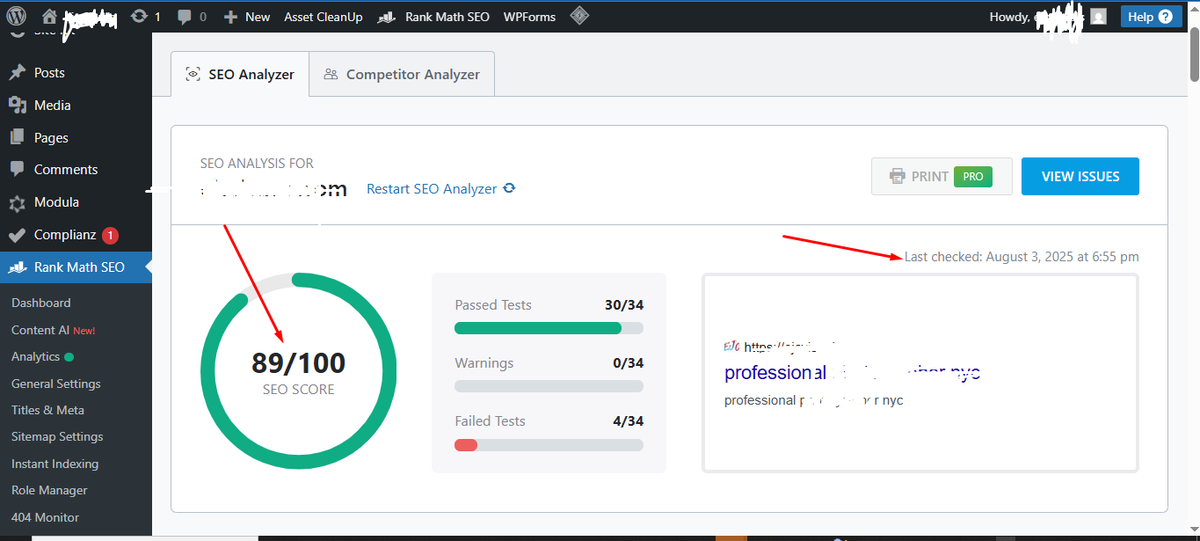Open the comments bubble in admin bar

[x=184, y=17]
